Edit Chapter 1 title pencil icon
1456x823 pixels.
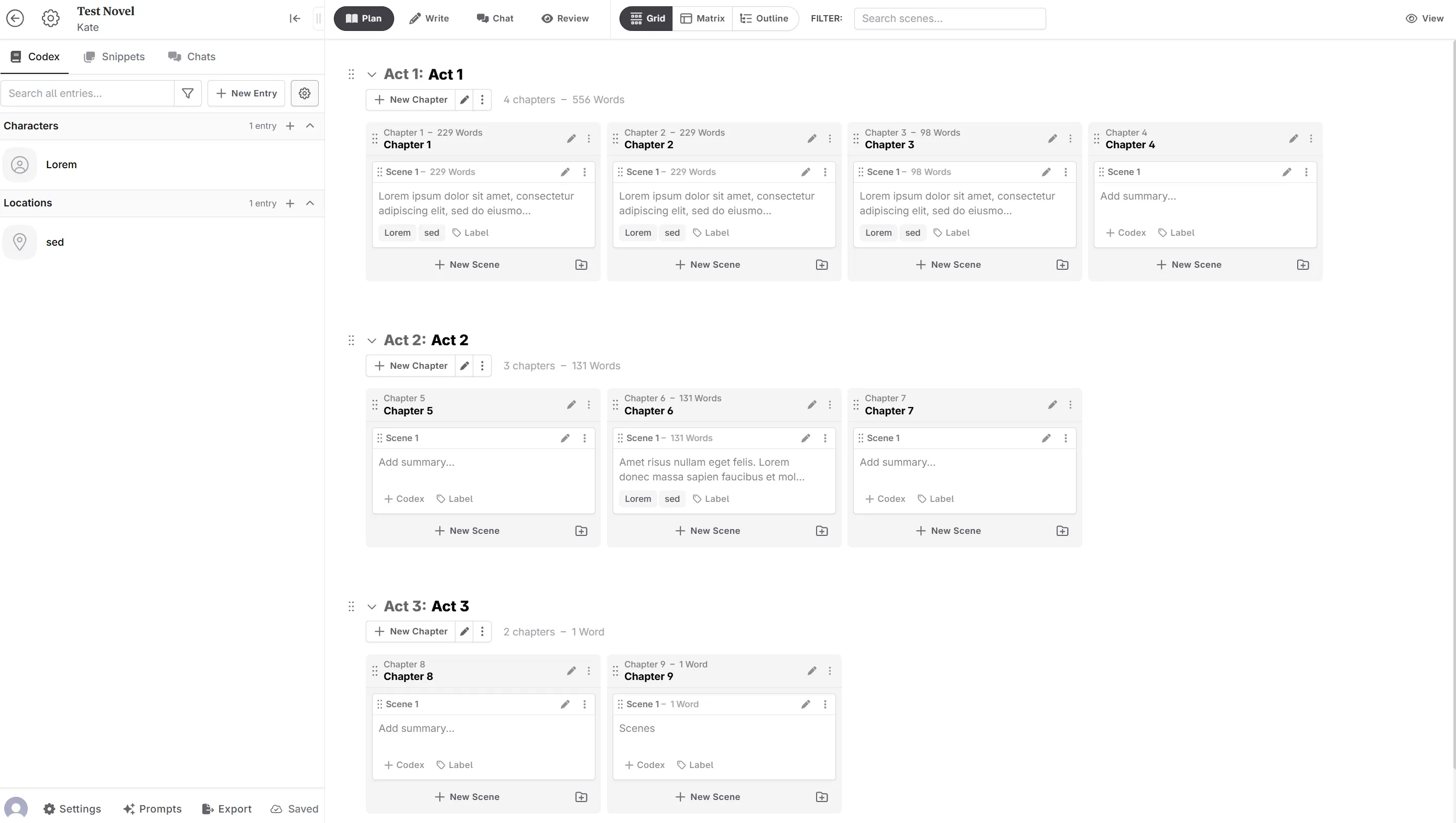571,139
